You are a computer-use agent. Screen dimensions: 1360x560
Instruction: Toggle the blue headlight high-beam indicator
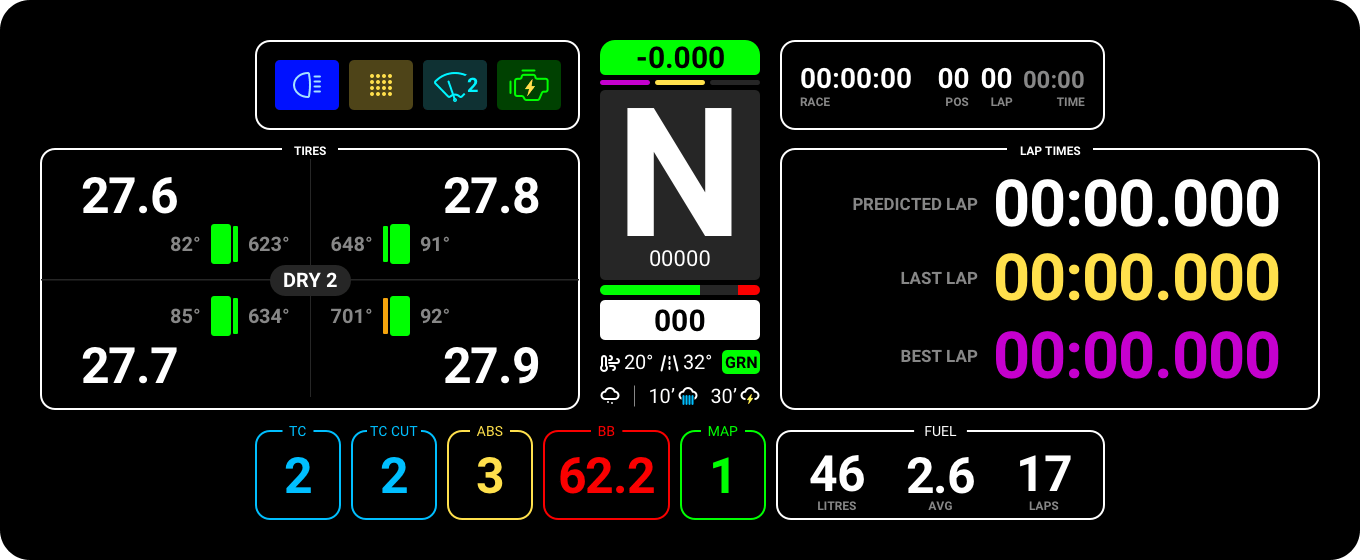pyautogui.click(x=307, y=85)
